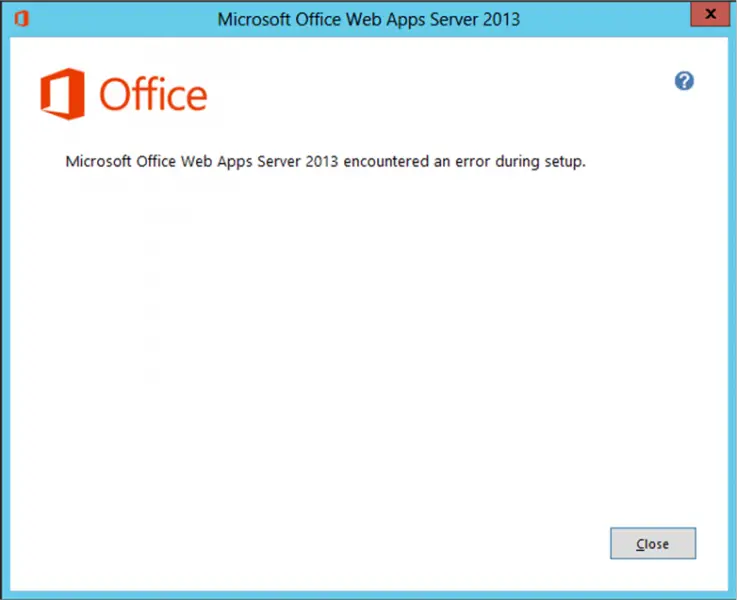Click "Web Apps" within the error message

pyautogui.click(x=217, y=162)
